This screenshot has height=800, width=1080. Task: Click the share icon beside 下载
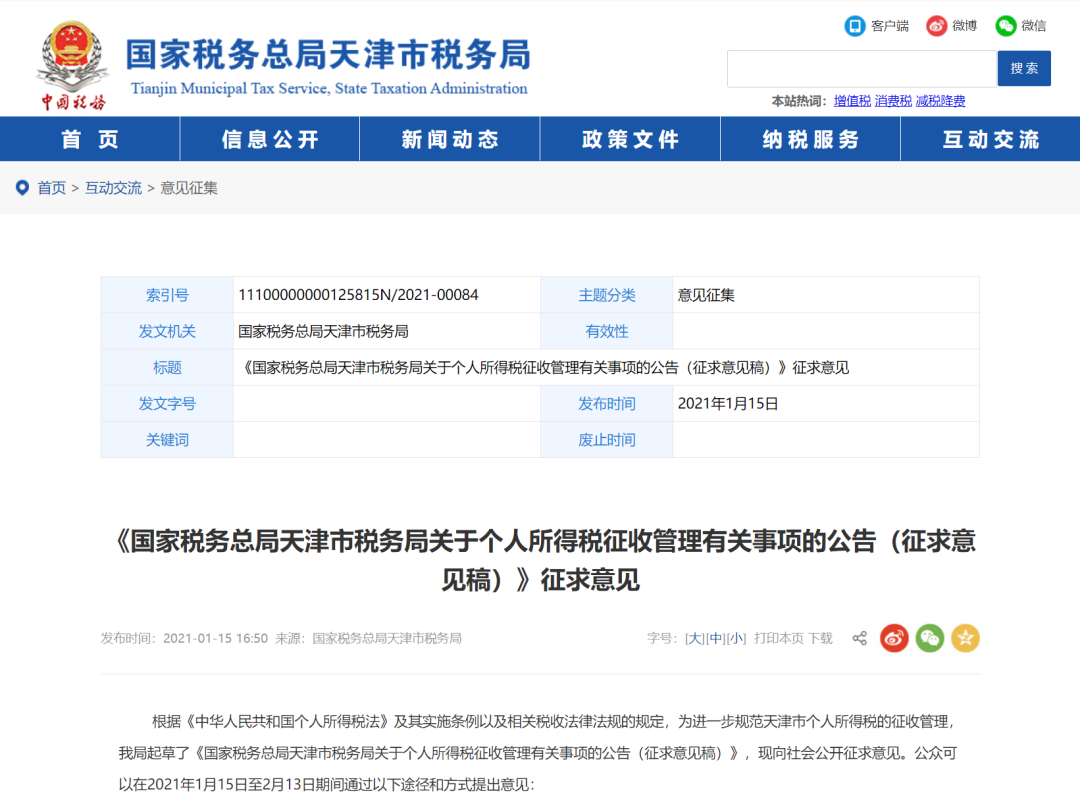point(859,638)
